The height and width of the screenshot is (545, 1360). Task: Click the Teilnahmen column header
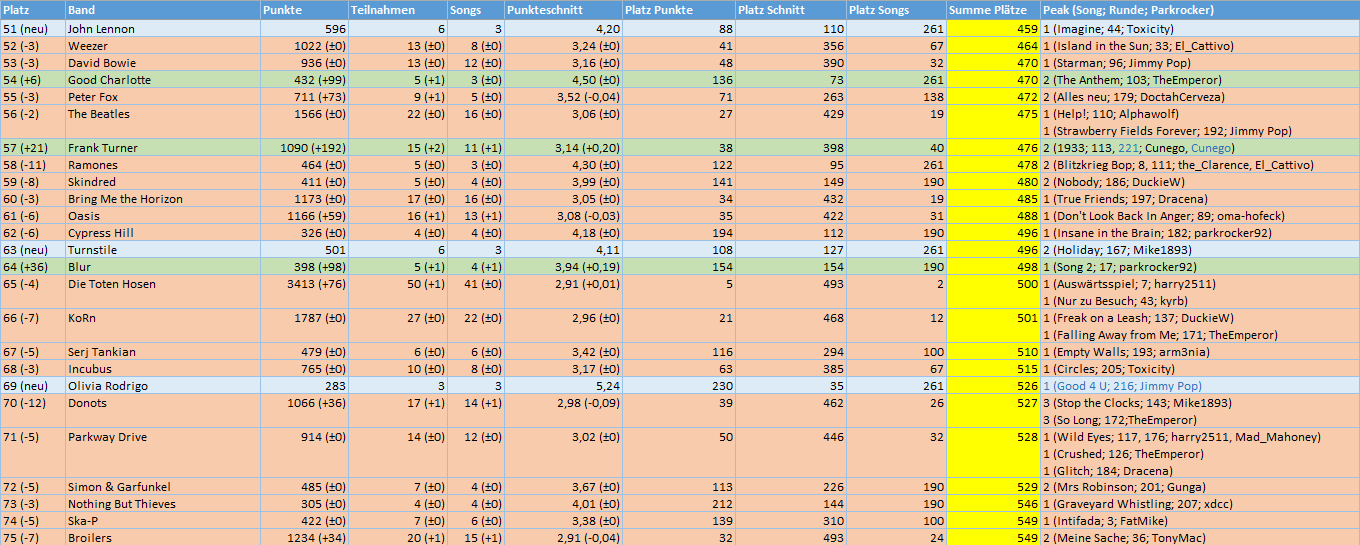[376, 10]
